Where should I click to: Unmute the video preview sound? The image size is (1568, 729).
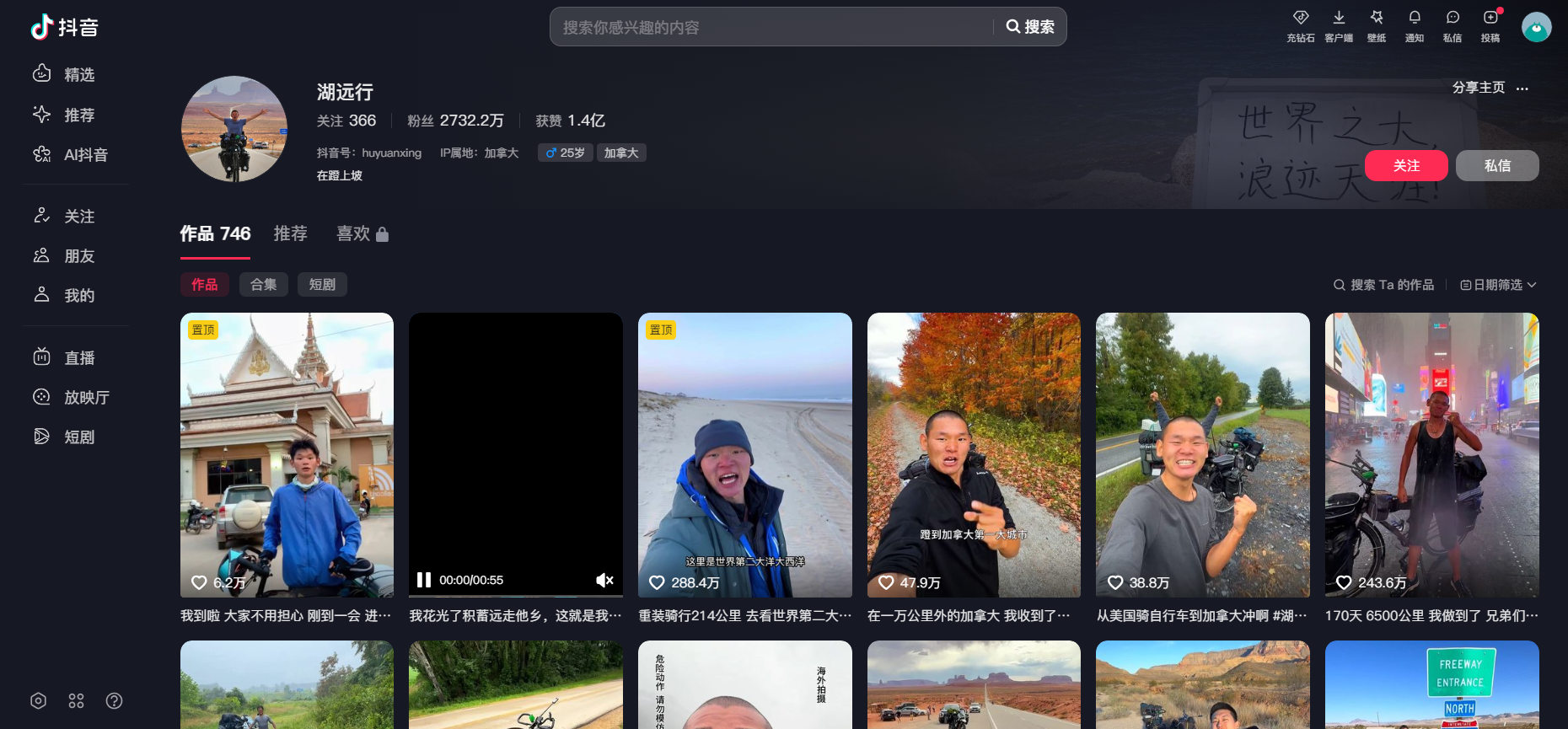click(604, 580)
